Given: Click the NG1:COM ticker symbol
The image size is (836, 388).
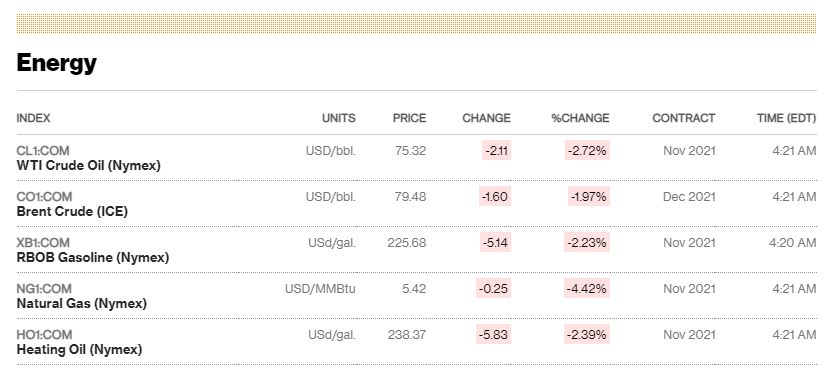Looking at the screenshot, I should (x=44, y=289).
